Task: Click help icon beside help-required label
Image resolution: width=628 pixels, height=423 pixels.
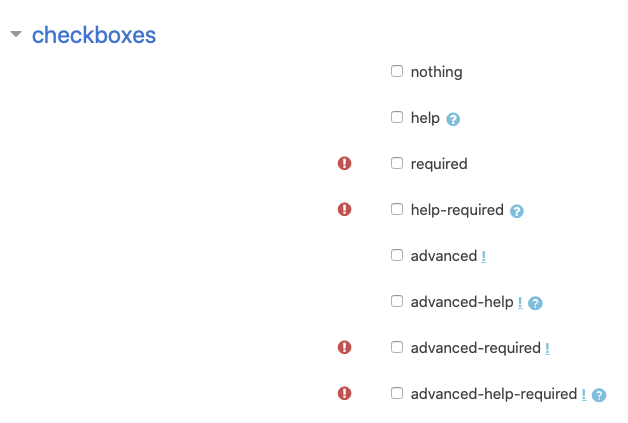Action: click(517, 211)
